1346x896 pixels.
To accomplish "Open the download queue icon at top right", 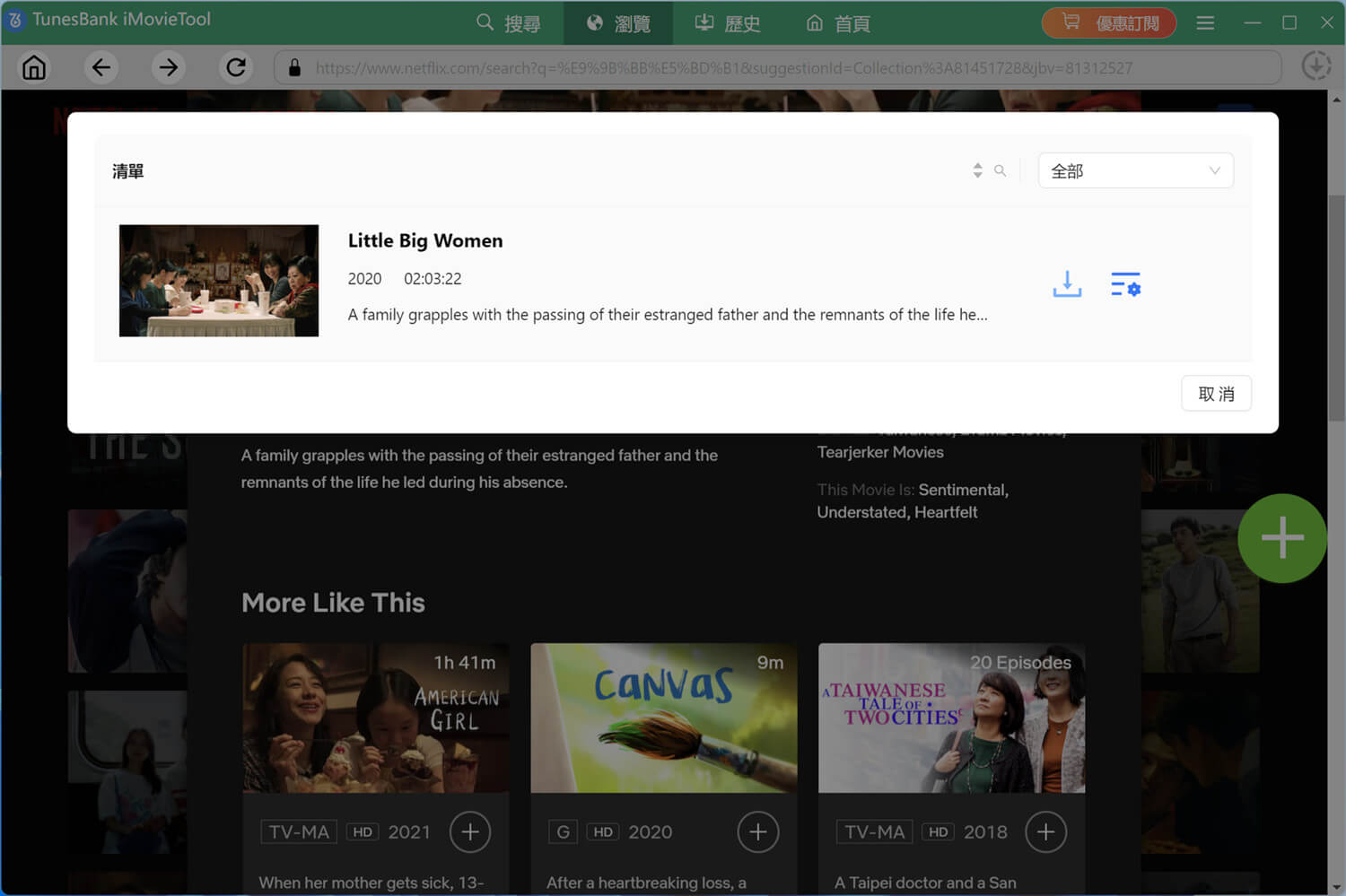I will pyautogui.click(x=1315, y=66).
